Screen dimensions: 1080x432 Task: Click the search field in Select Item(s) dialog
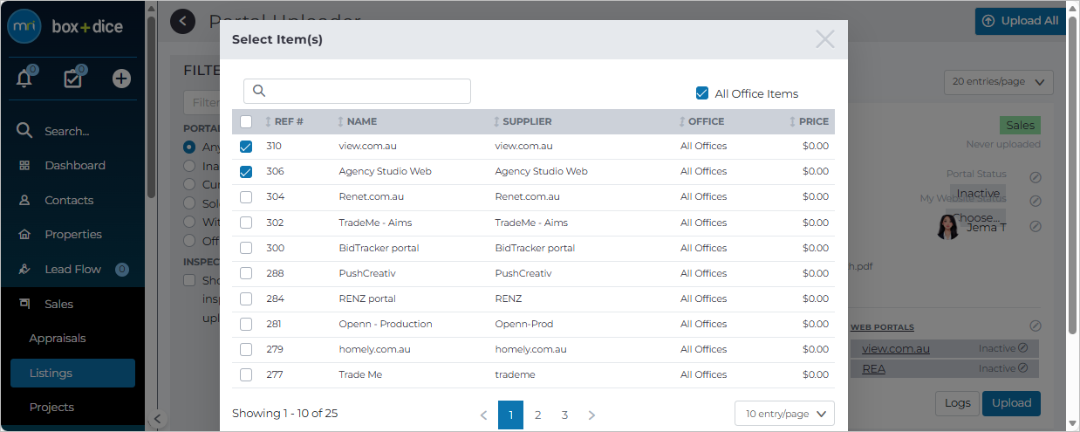point(357,91)
